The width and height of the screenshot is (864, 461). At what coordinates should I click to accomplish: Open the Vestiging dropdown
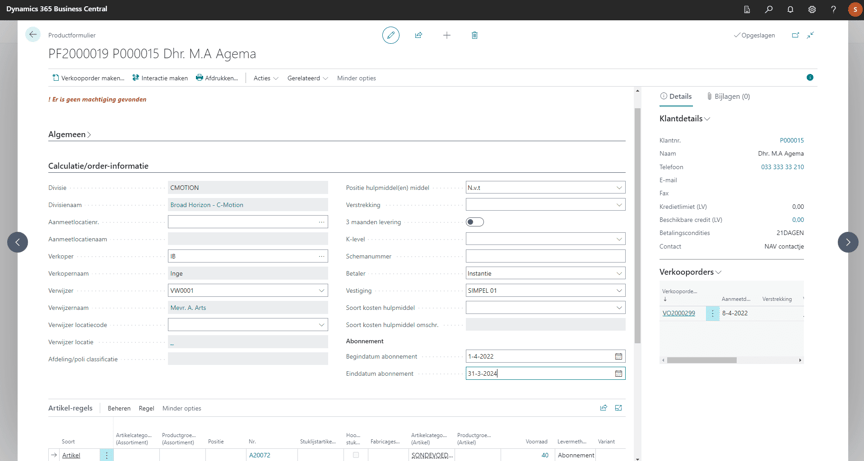pos(619,290)
